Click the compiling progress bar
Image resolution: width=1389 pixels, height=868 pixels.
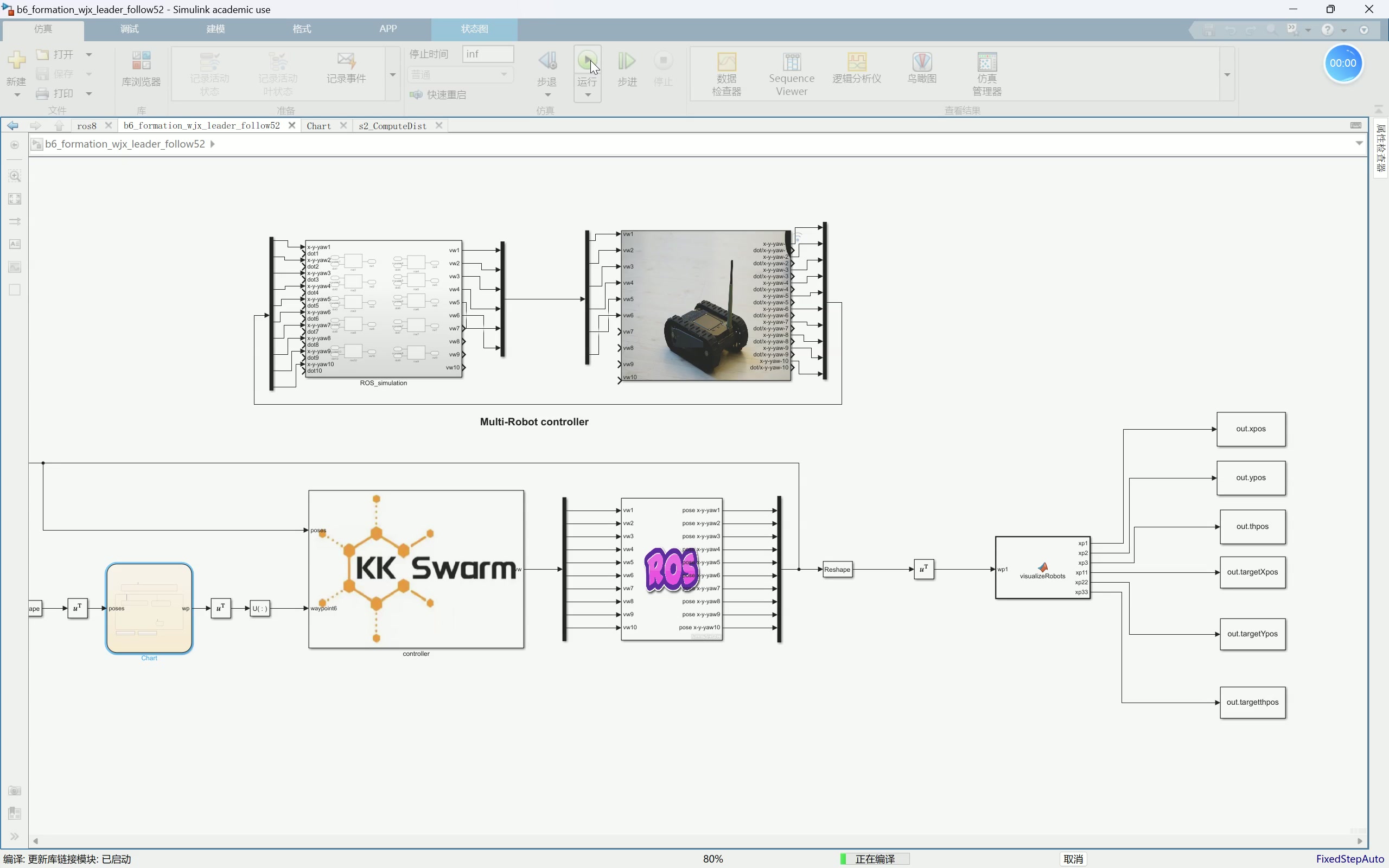click(874, 859)
